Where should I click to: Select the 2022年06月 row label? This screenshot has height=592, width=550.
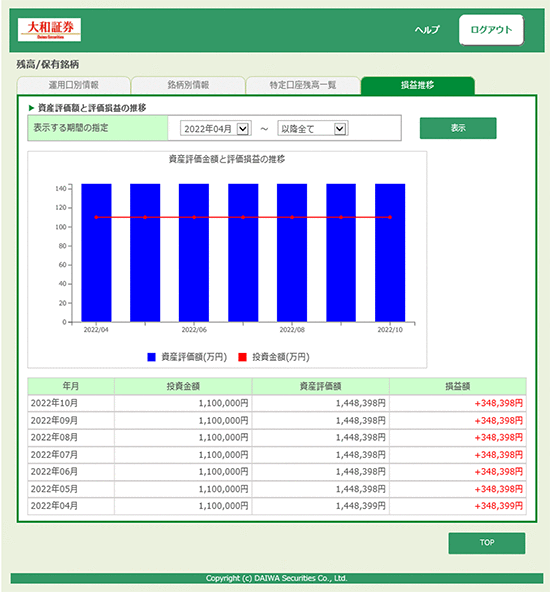(54, 472)
